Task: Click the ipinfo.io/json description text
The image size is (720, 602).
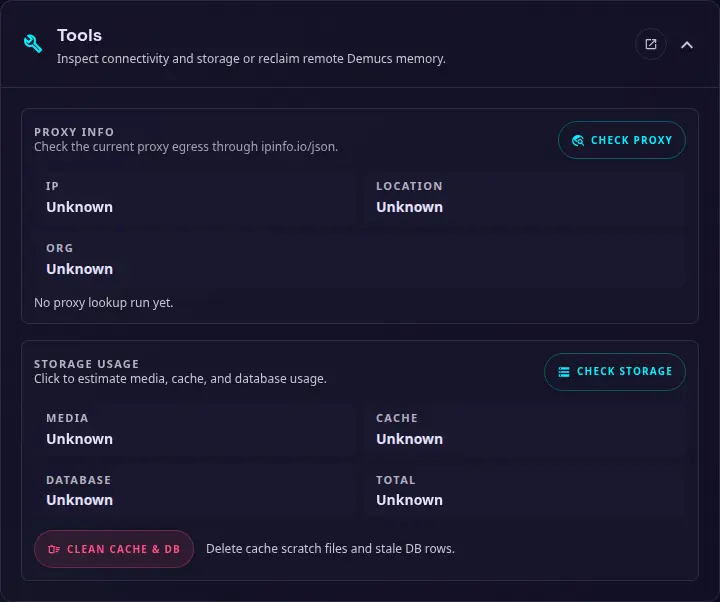Action: pyautogui.click(x=186, y=147)
